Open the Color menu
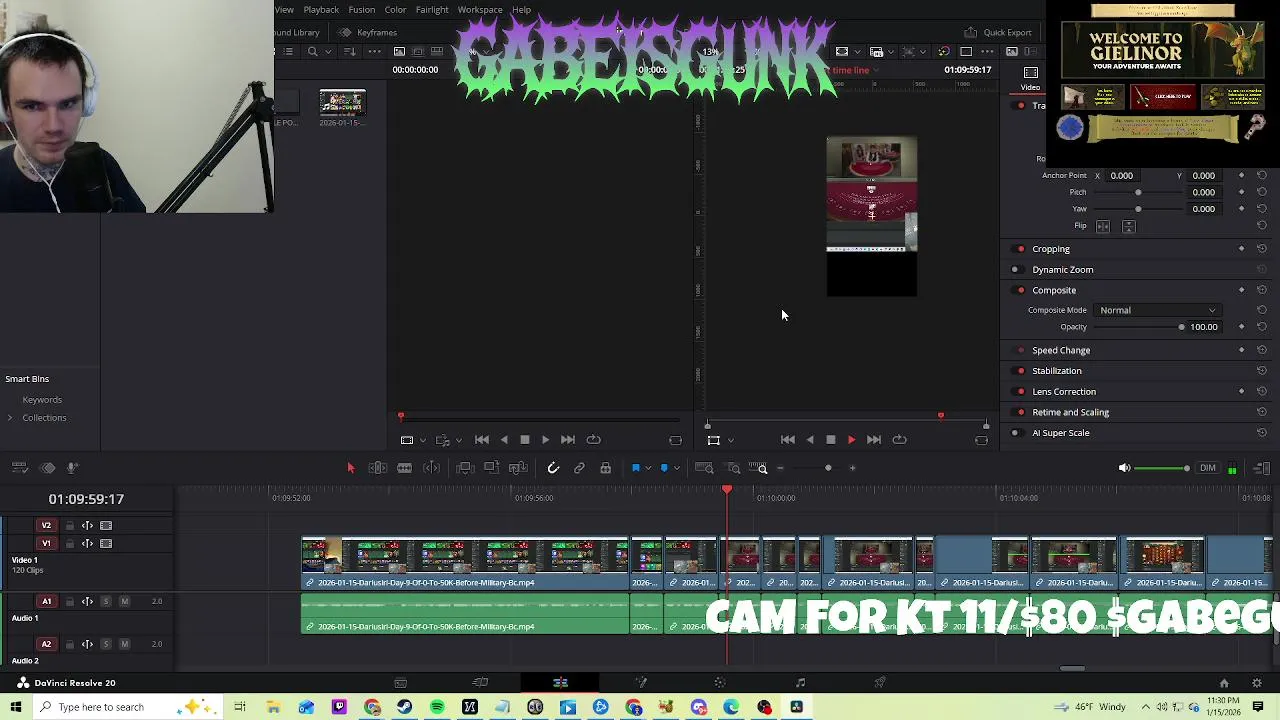This screenshot has width=1280, height=720. click(395, 10)
